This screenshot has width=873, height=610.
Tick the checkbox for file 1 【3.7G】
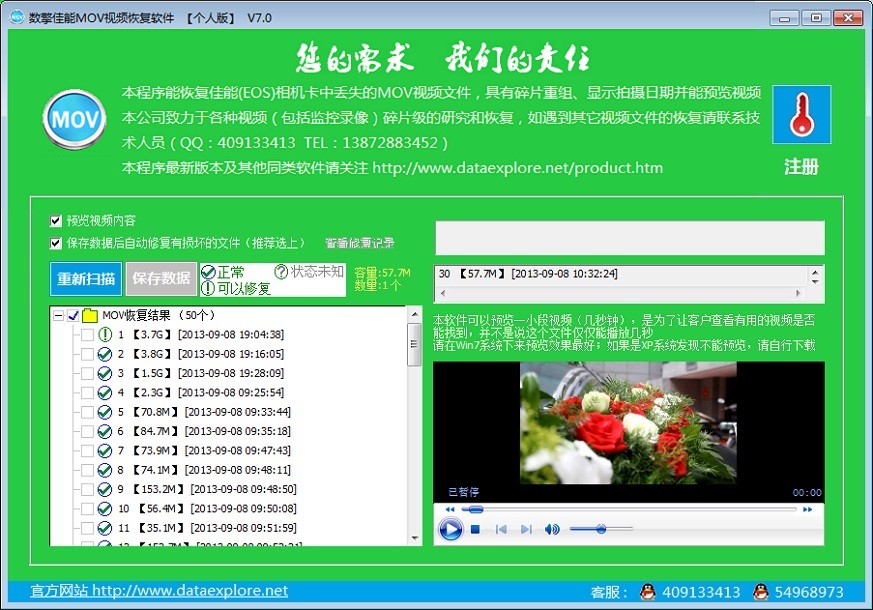[x=88, y=335]
